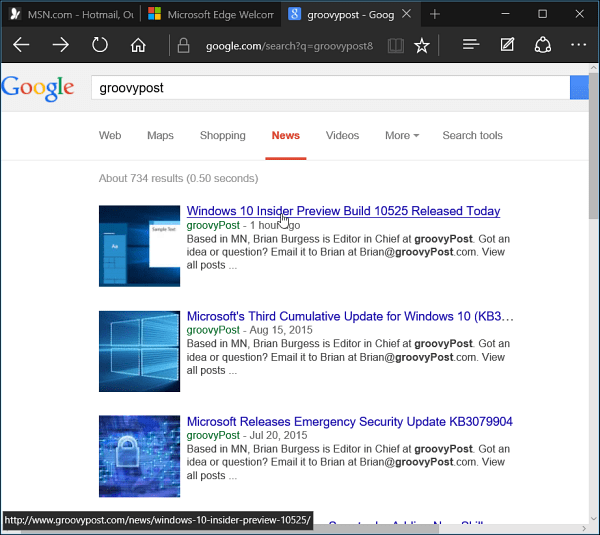Click the padlock security icon
600x535 pixels.
183,46
